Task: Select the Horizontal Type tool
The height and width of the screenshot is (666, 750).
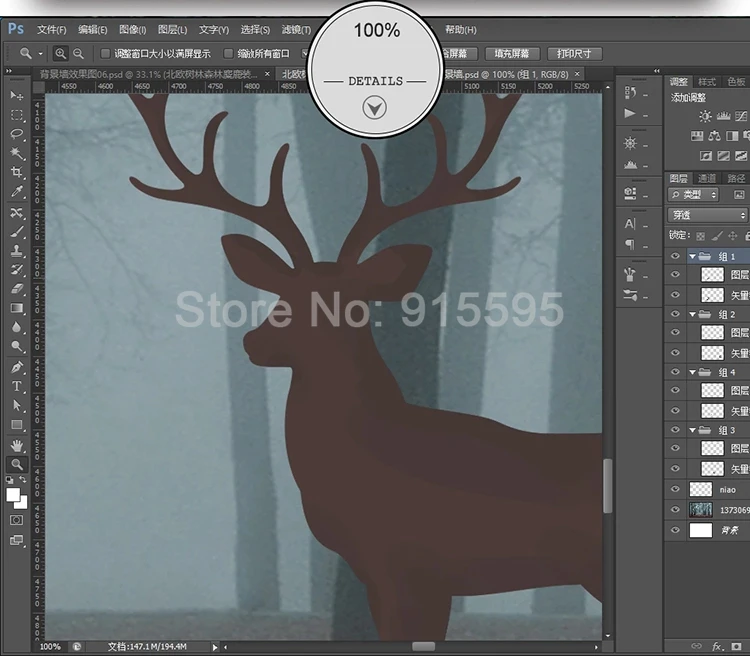Action: (17, 386)
